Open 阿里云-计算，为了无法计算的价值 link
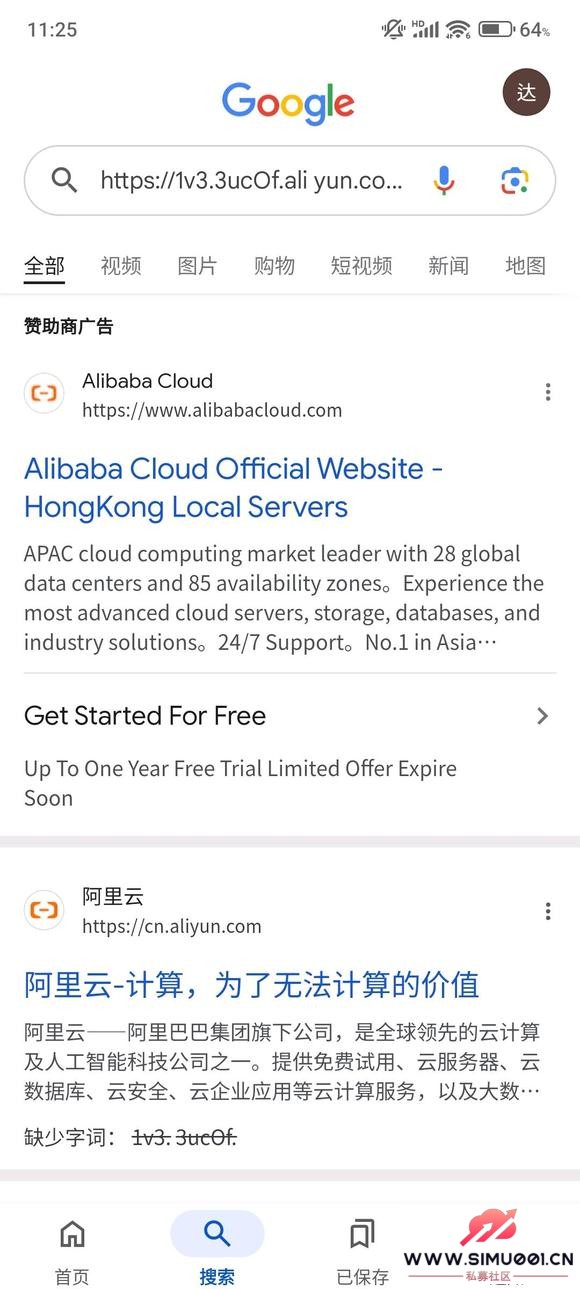 click(251, 984)
